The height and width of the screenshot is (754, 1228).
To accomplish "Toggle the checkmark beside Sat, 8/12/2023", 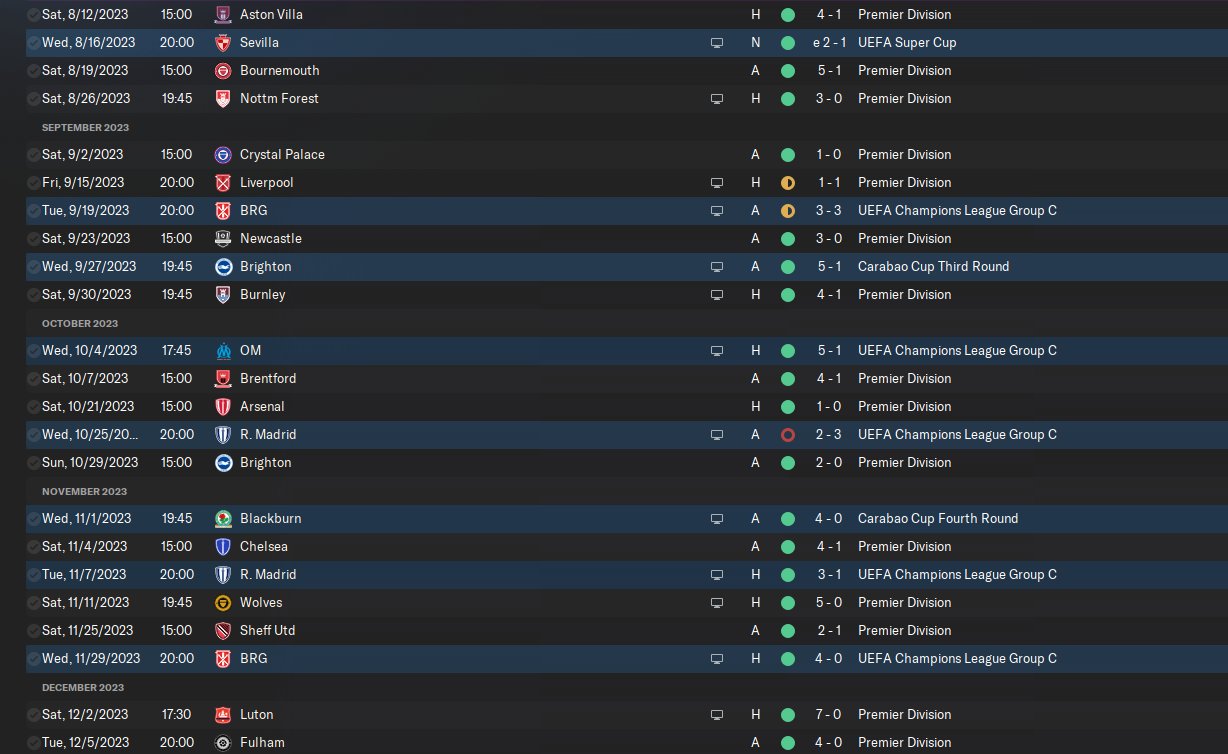I will 34,15.
